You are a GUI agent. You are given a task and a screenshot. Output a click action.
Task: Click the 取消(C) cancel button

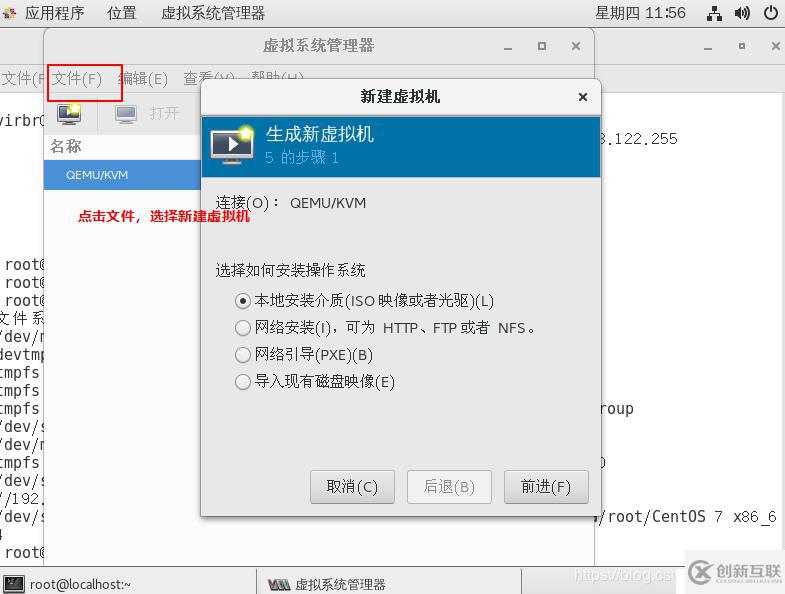pyautogui.click(x=352, y=487)
